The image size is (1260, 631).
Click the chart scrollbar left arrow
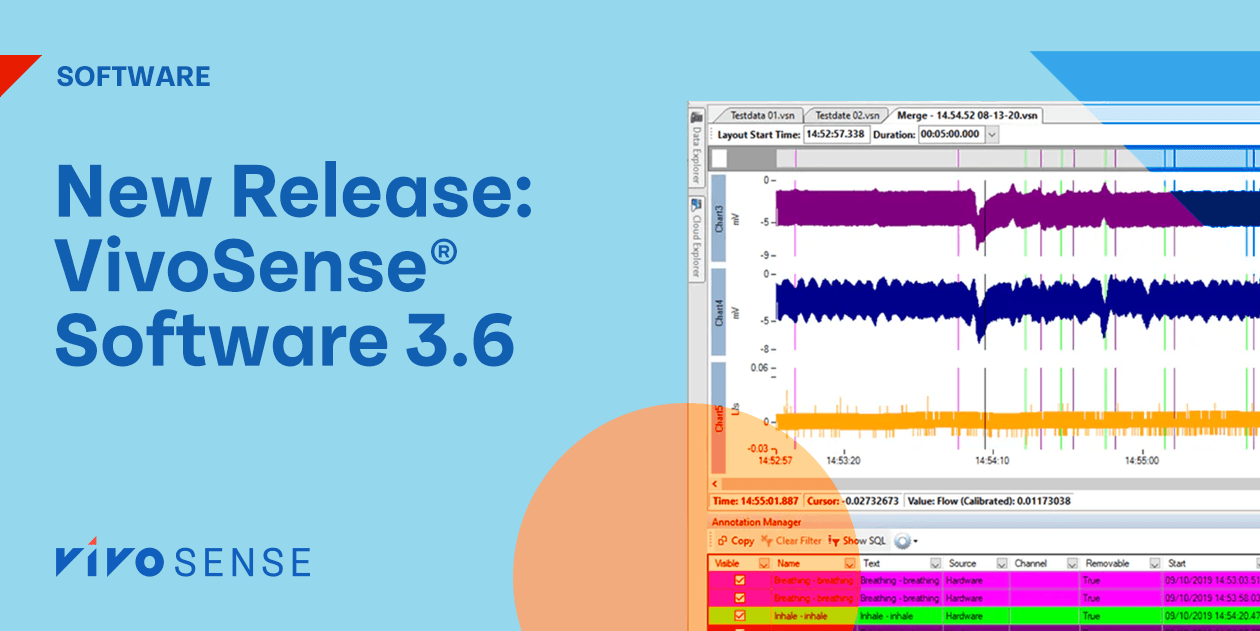[715, 483]
